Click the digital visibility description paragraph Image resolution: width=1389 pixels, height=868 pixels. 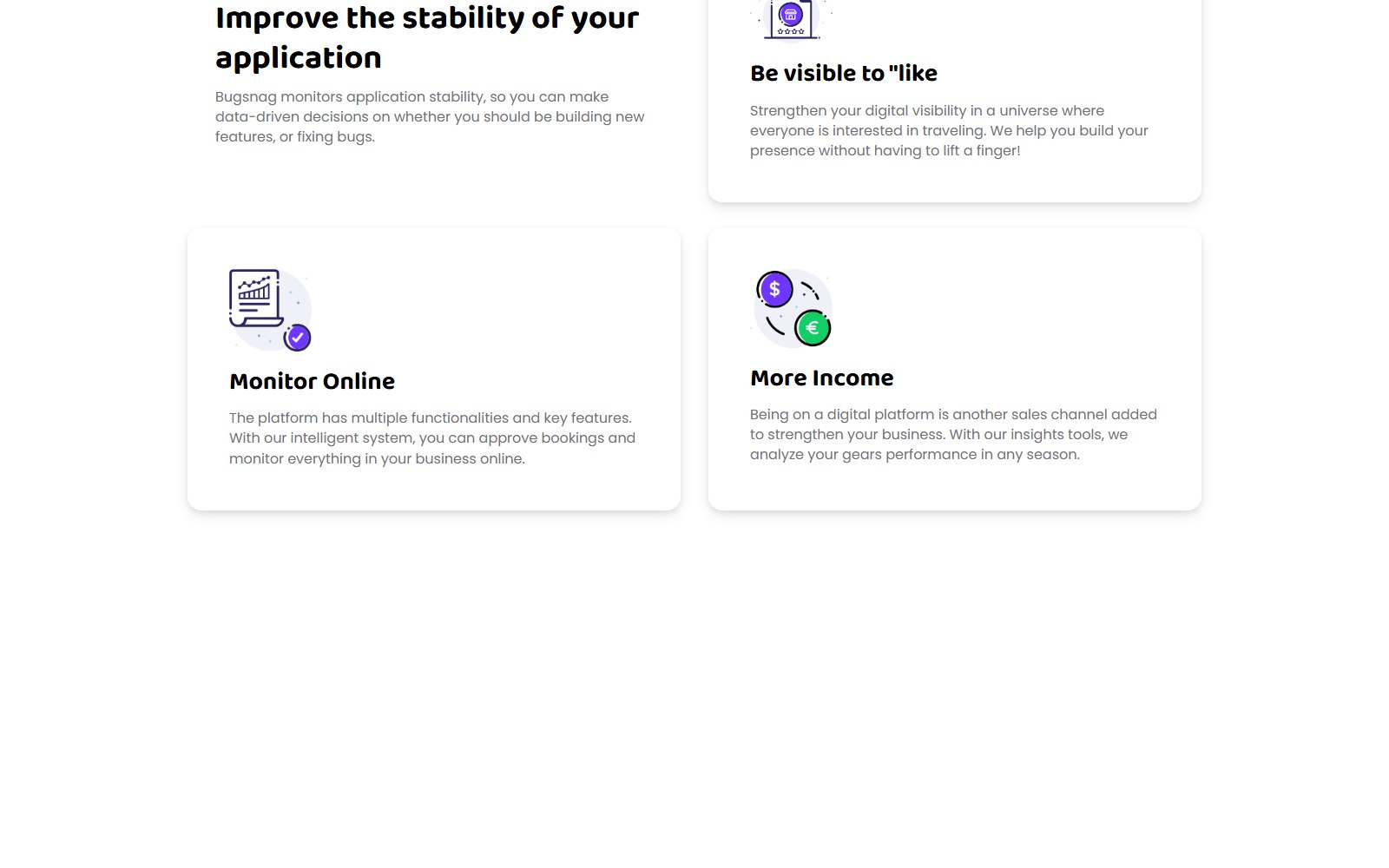coord(949,130)
